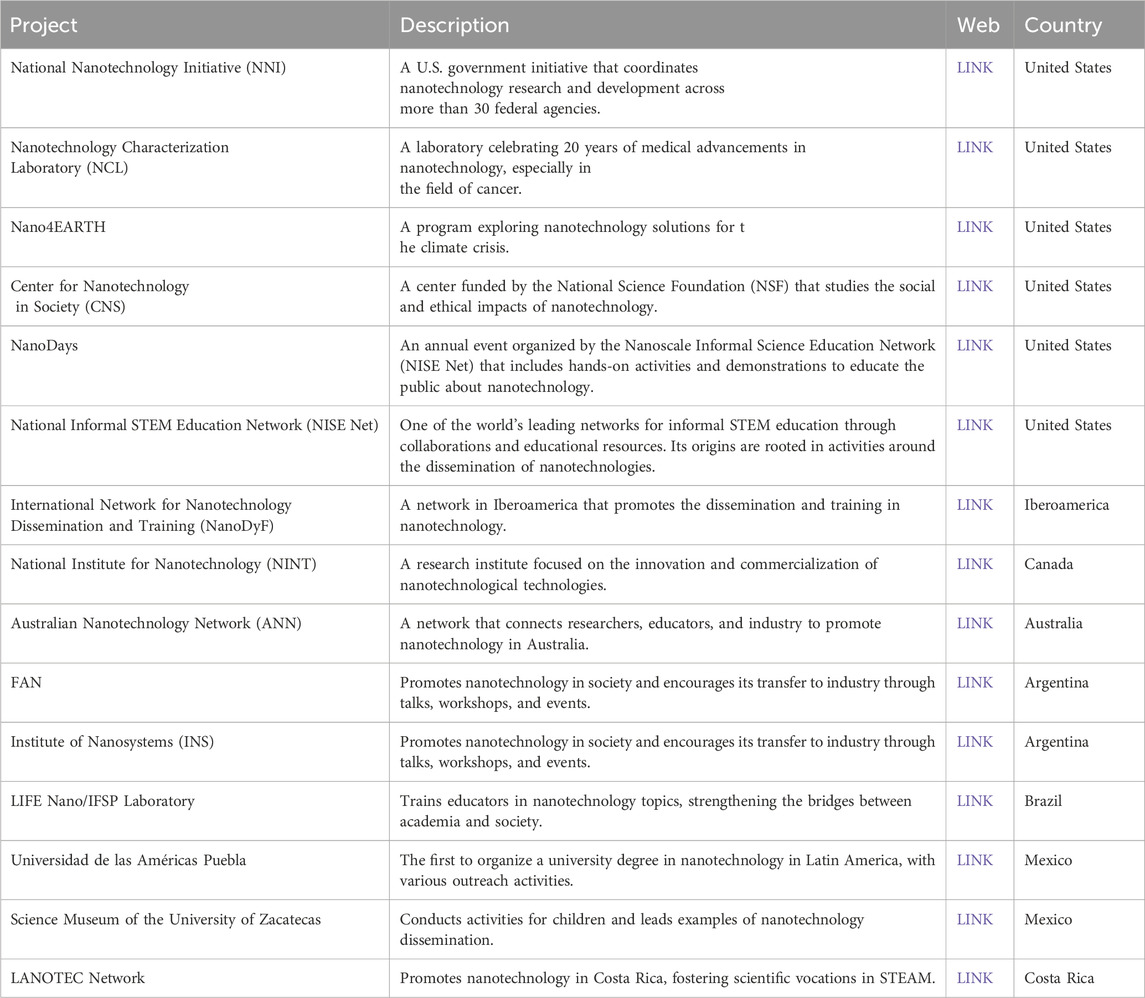Image resolution: width=1145 pixels, height=998 pixels.
Task: Select description about 20 years of medical advancements
Action: (602, 168)
